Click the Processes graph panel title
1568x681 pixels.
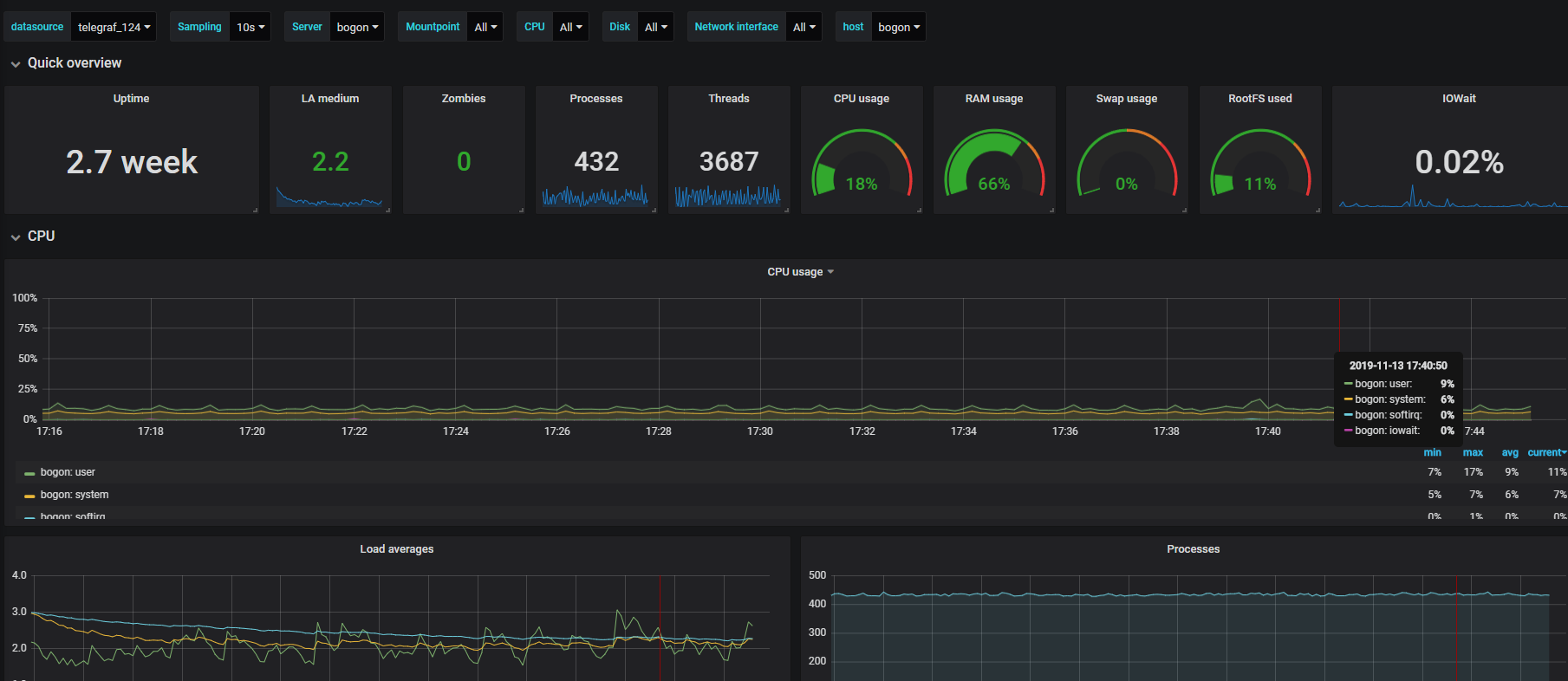(x=1194, y=549)
